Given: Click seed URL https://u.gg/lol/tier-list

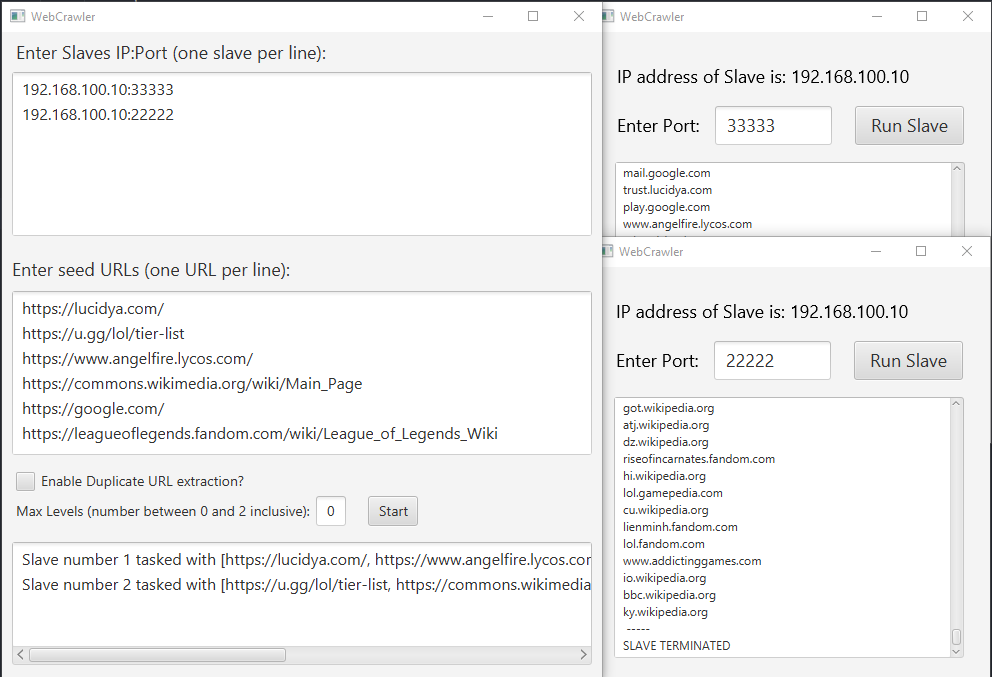Looking at the screenshot, I should [103, 333].
